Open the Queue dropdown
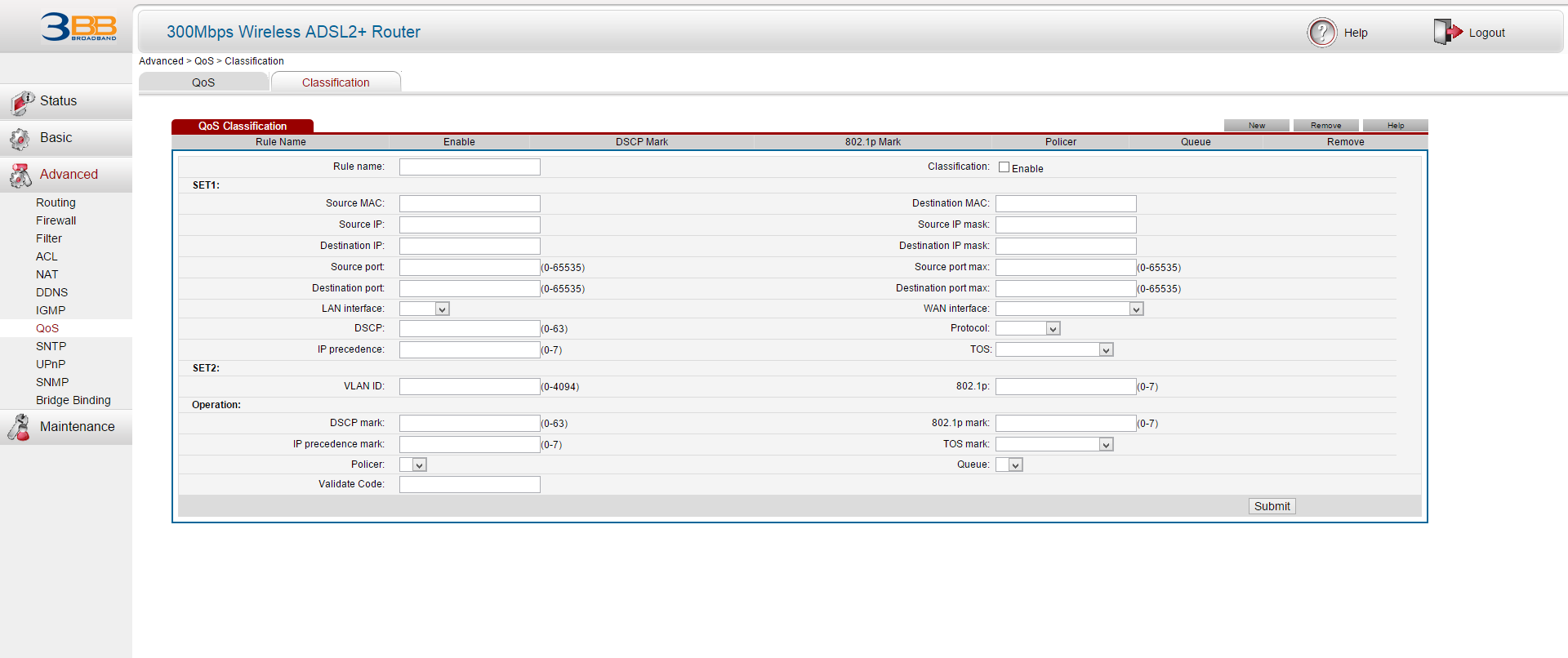This screenshot has height=658, width=1568. [x=1009, y=465]
